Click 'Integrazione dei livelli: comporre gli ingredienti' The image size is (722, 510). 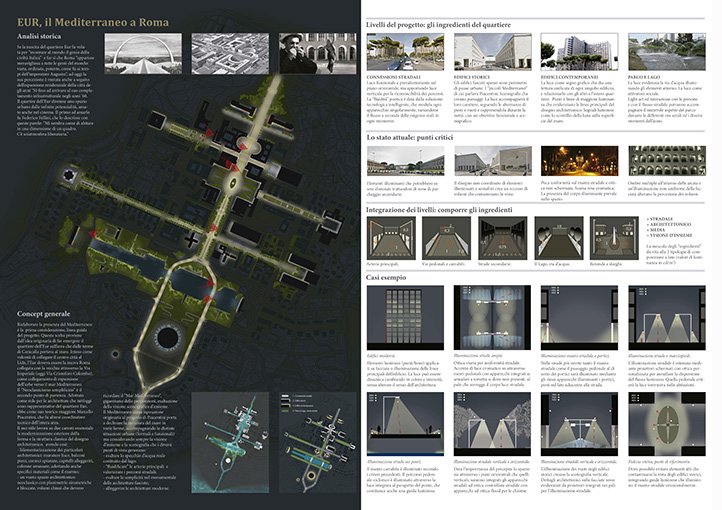pyautogui.click(x=439, y=209)
